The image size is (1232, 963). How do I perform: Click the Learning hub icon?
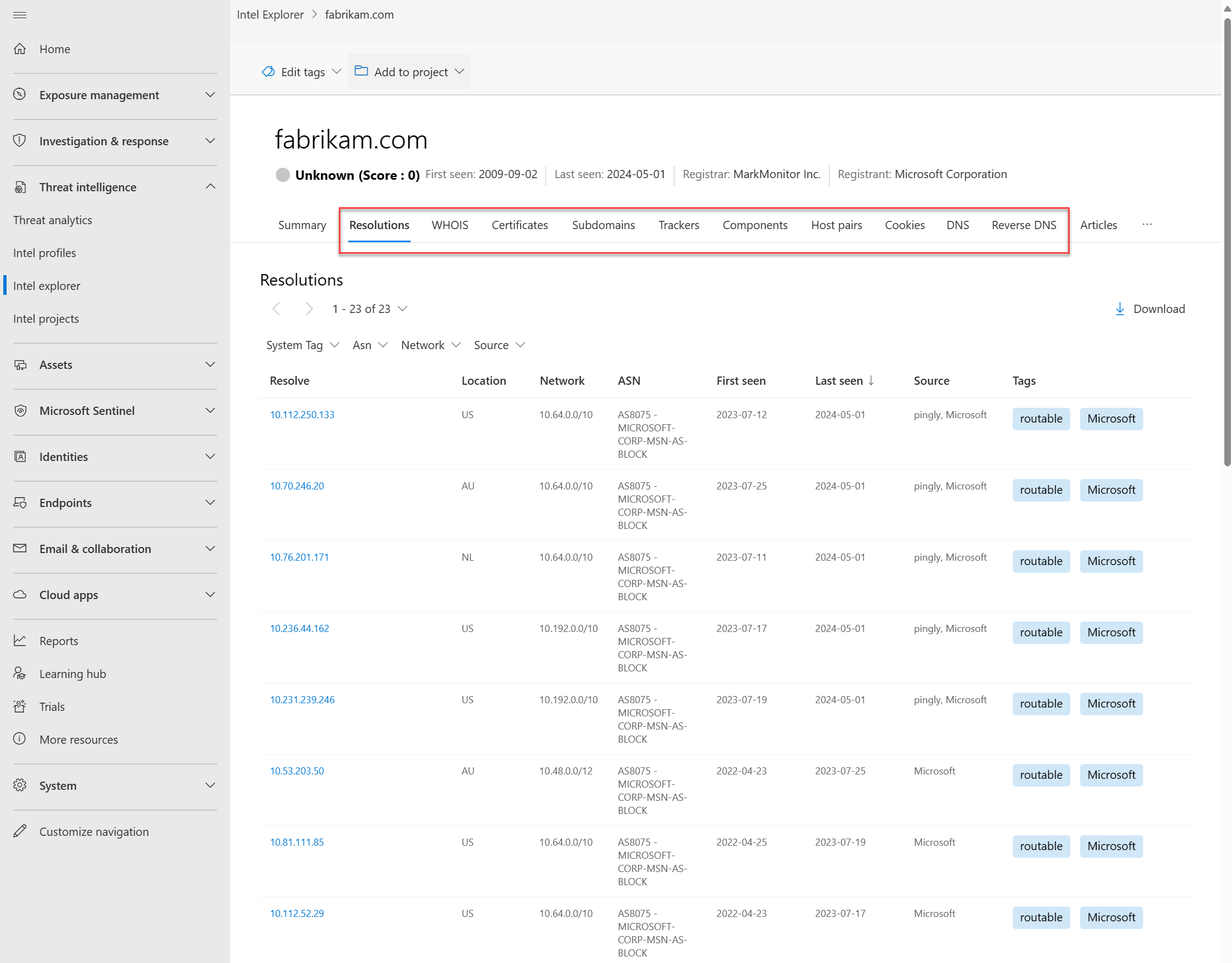click(x=20, y=673)
